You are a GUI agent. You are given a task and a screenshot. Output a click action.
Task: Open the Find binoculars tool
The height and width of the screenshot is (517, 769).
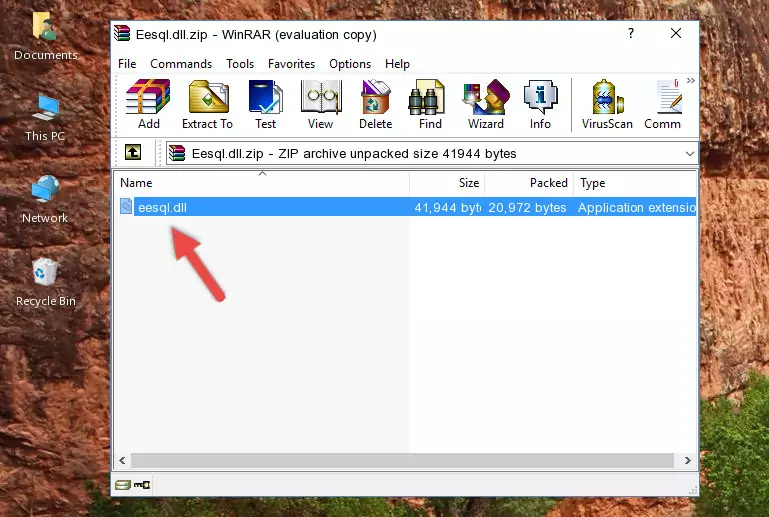coord(430,104)
